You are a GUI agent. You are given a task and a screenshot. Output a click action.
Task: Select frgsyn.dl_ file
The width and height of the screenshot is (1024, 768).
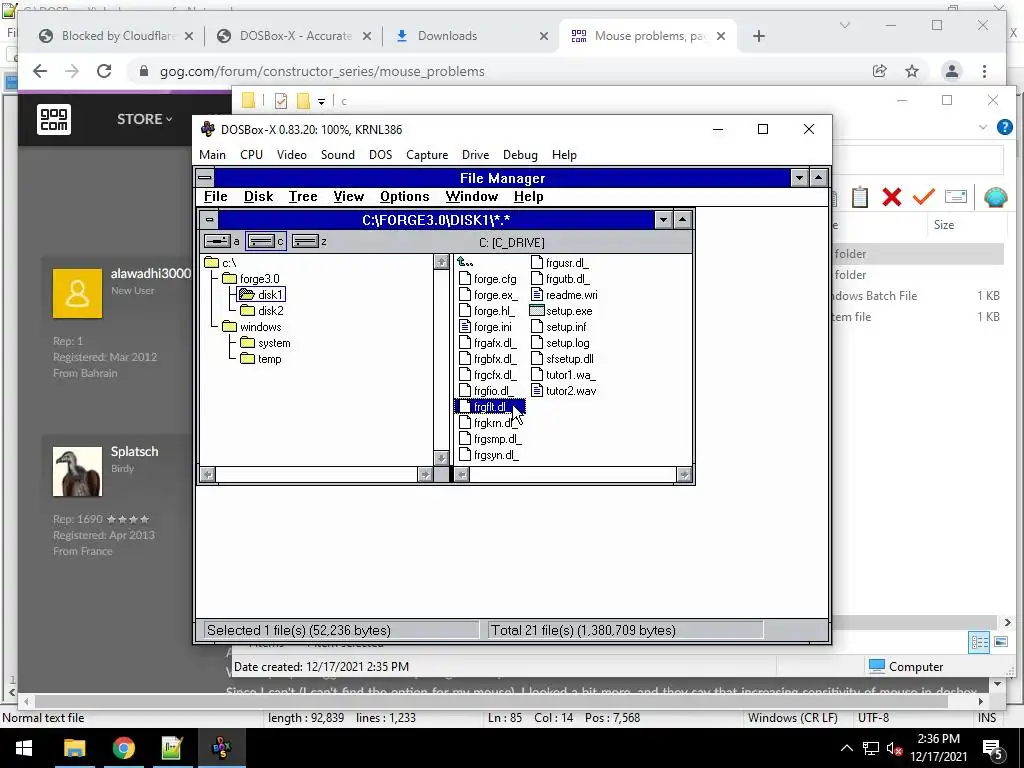489,455
